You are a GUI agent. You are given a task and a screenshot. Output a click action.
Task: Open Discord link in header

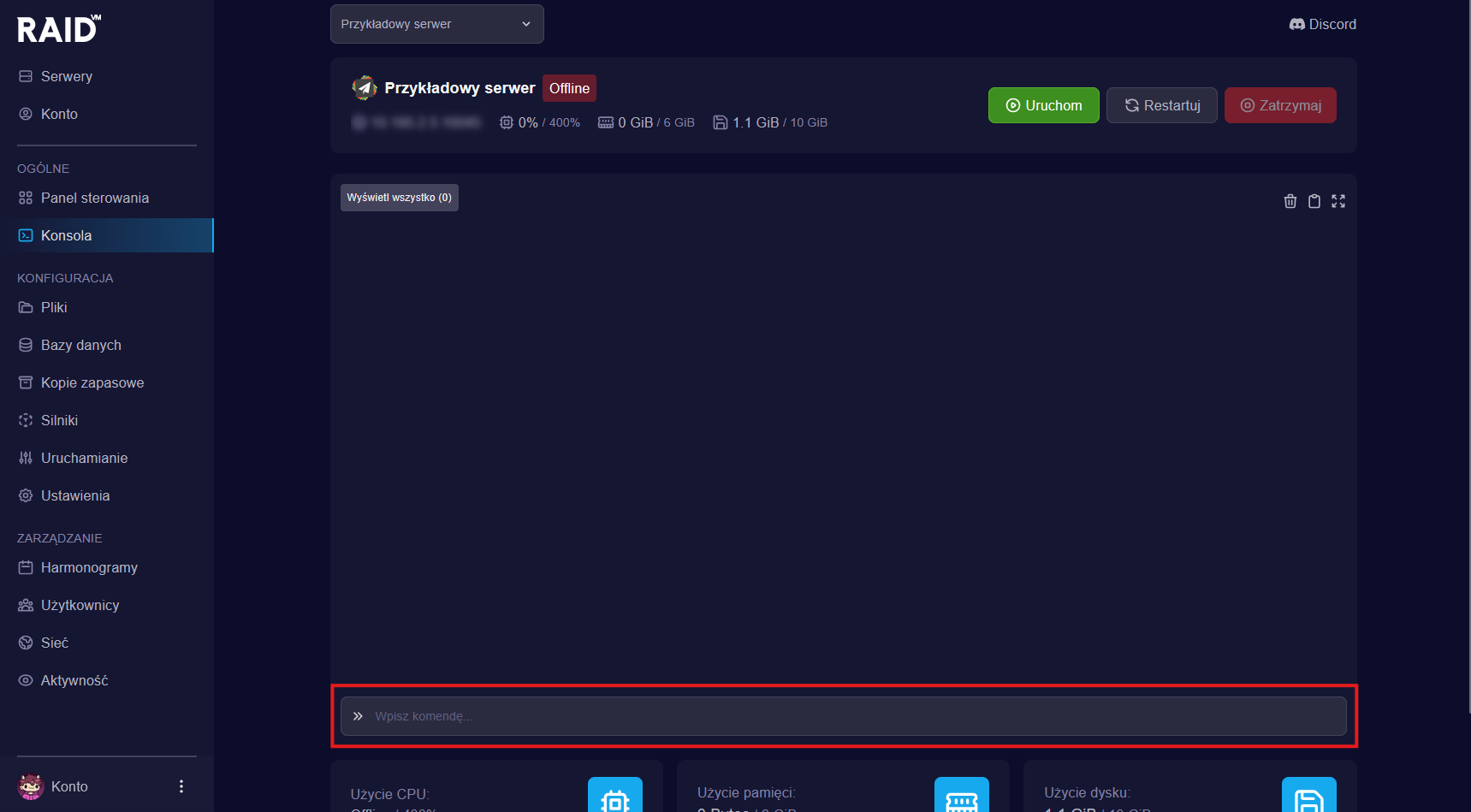tap(1323, 24)
